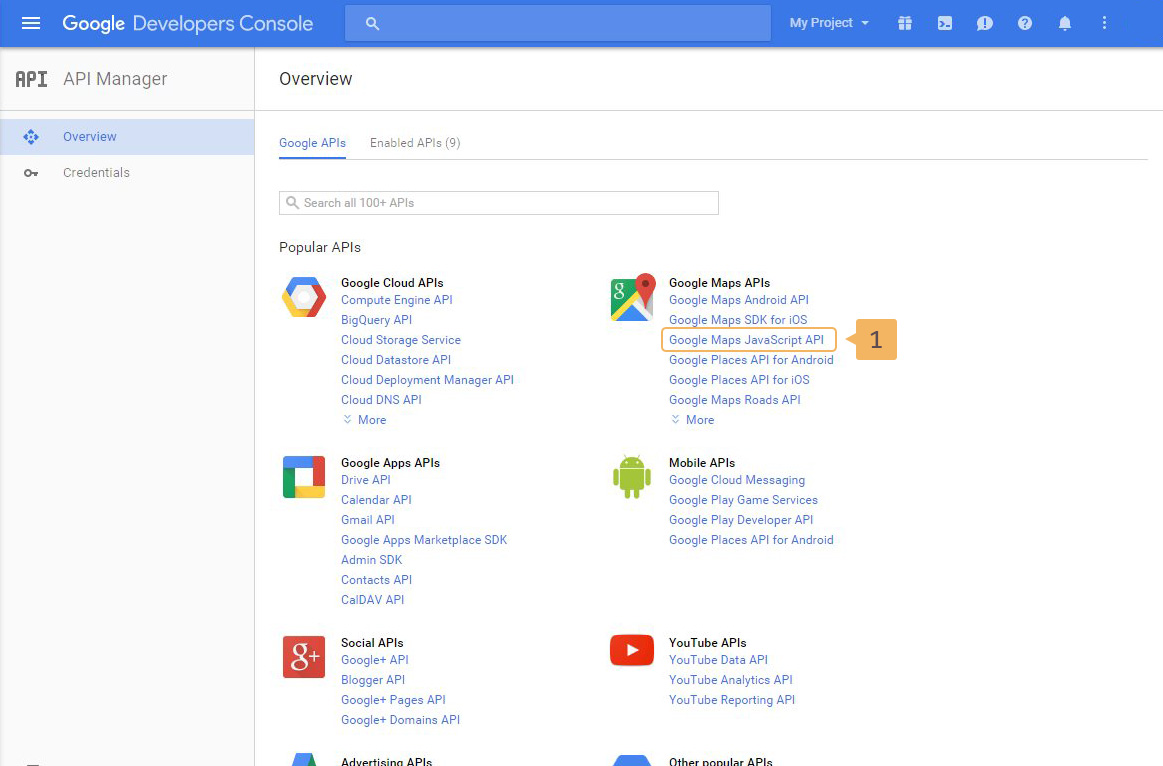Open the My Project dropdown
1163x766 pixels.
coord(829,23)
